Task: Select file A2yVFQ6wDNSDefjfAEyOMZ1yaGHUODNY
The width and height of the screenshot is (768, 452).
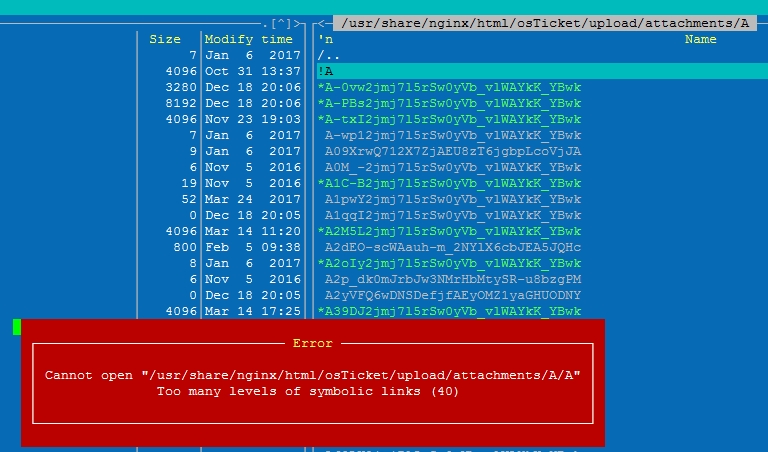Action: (453, 295)
